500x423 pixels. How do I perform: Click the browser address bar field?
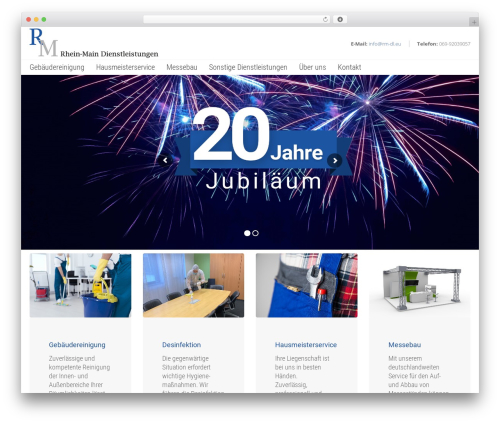point(237,19)
